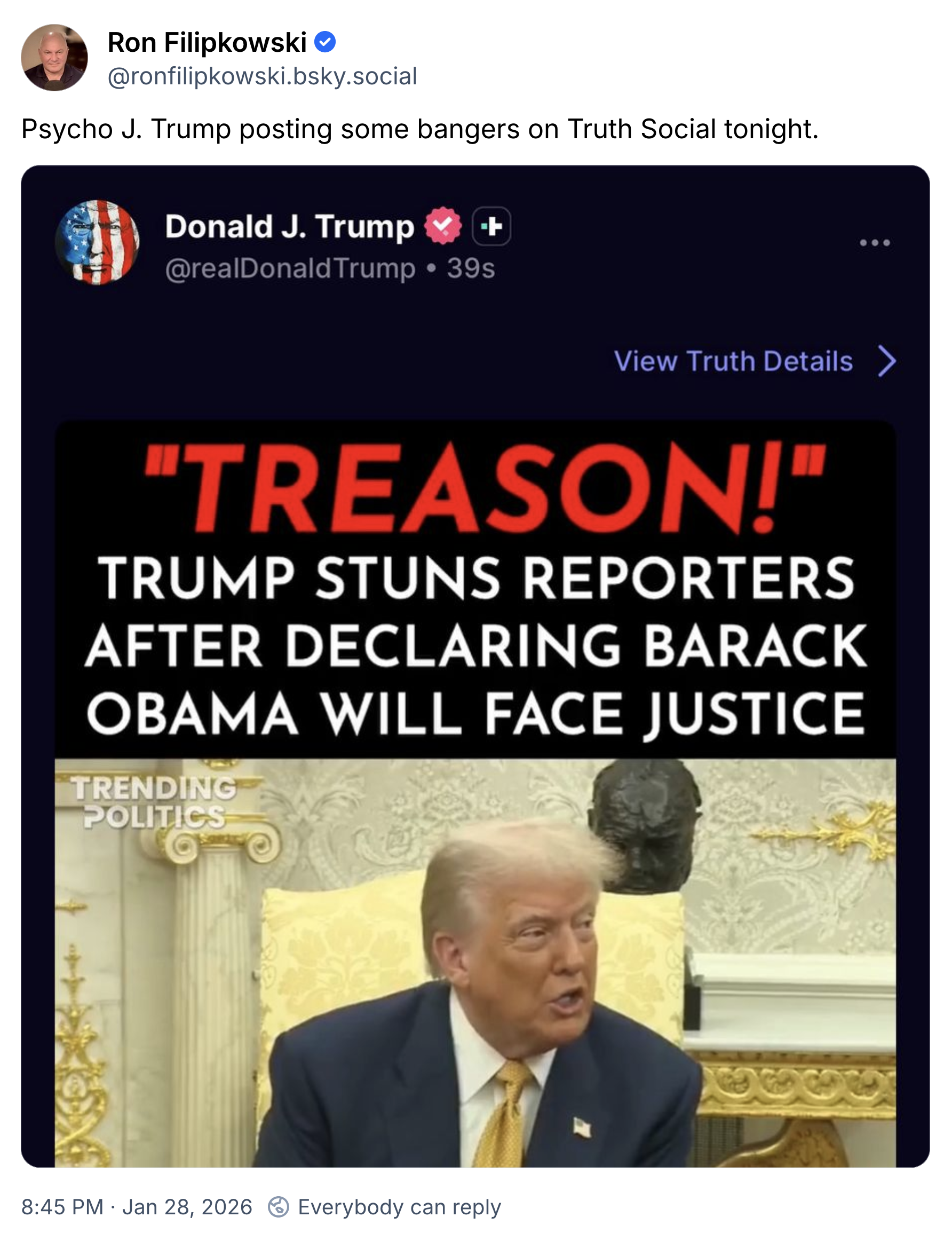Click the plus badge beside Trump's name
Image resolution: width=952 pixels, height=1233 pixels.
coord(491,226)
